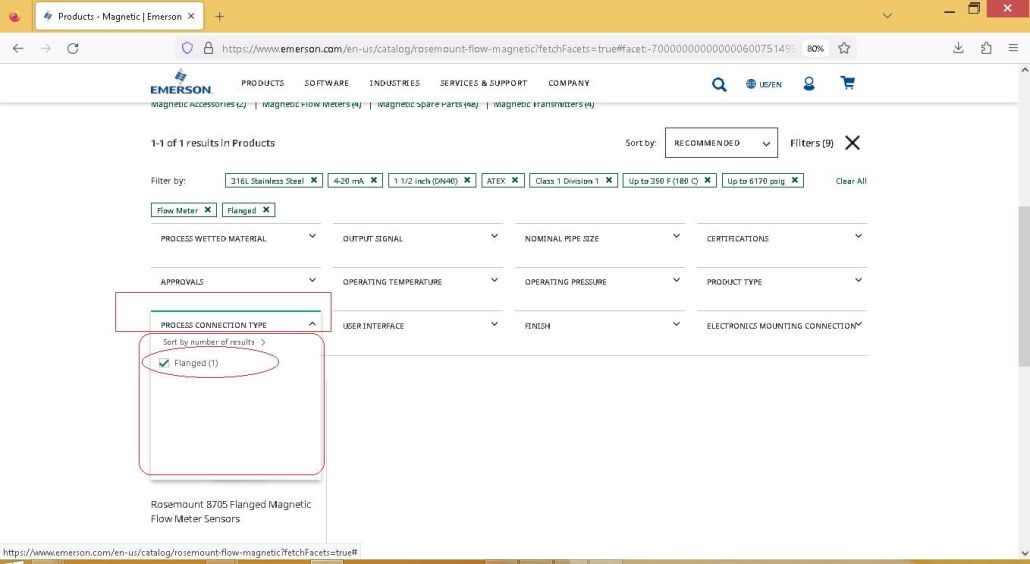Expand the Operating Pressure filter
Image resolution: width=1030 pixels, height=564 pixels.
point(600,281)
